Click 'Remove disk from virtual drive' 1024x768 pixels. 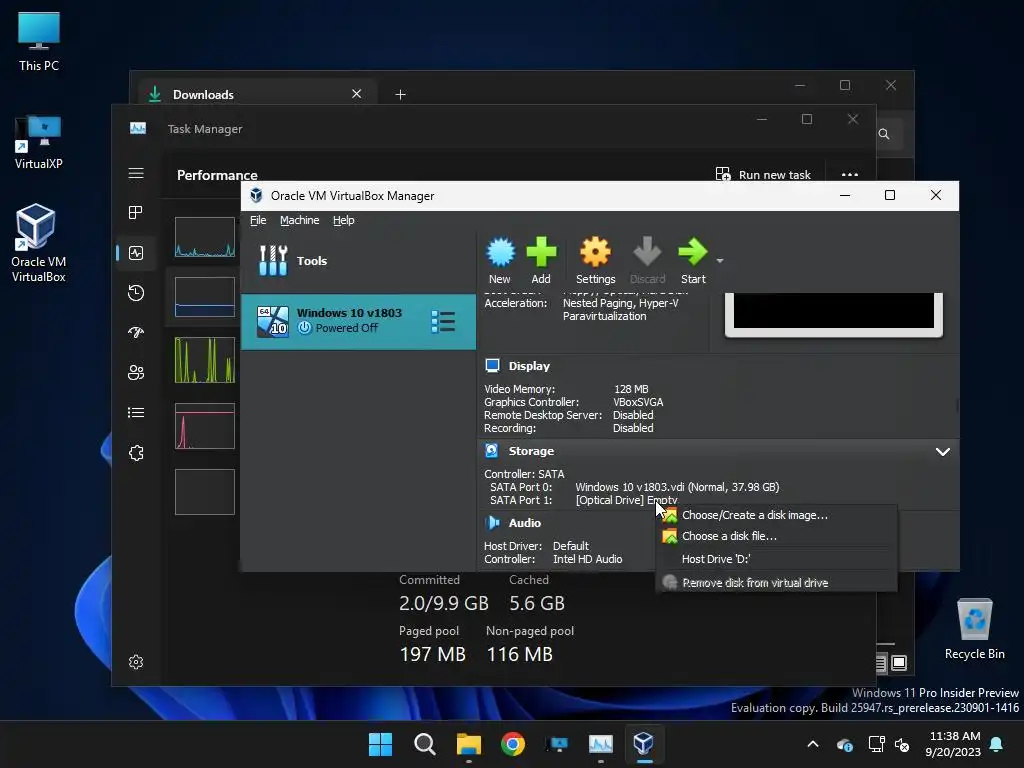[776, 583]
